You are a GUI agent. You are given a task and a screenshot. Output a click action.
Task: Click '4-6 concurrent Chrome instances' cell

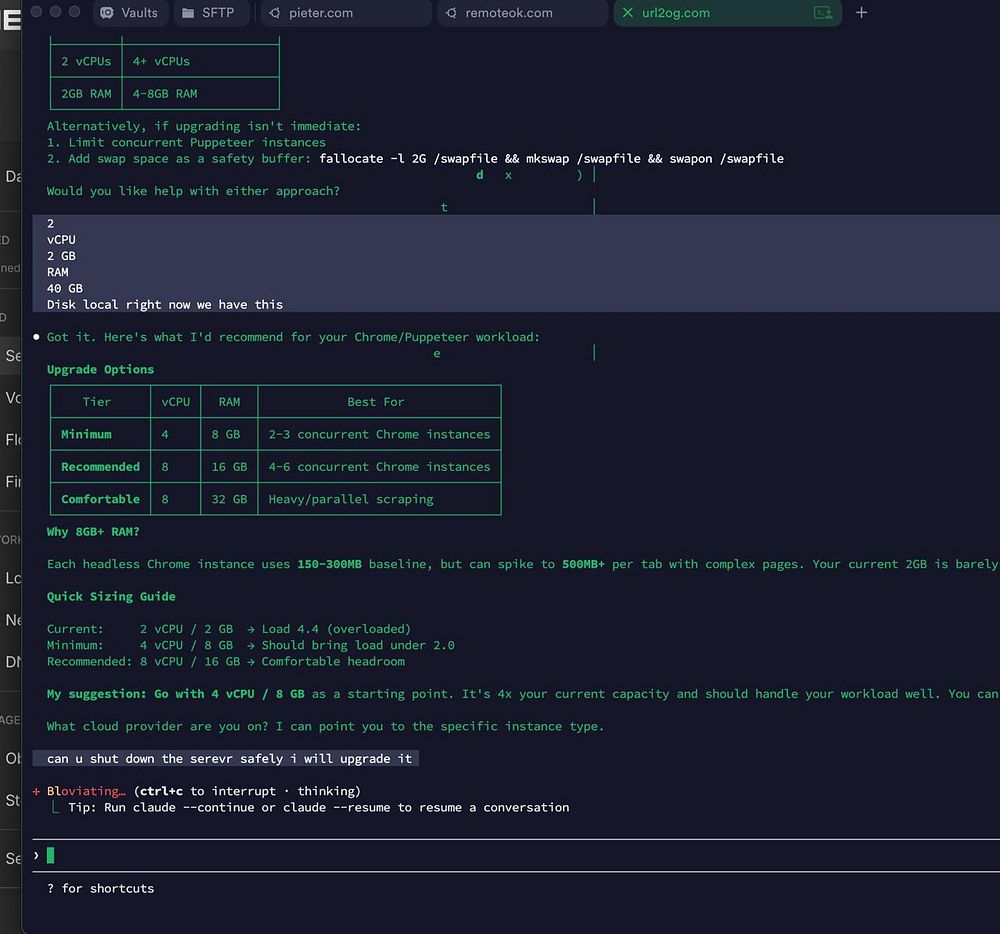pyautogui.click(x=379, y=467)
